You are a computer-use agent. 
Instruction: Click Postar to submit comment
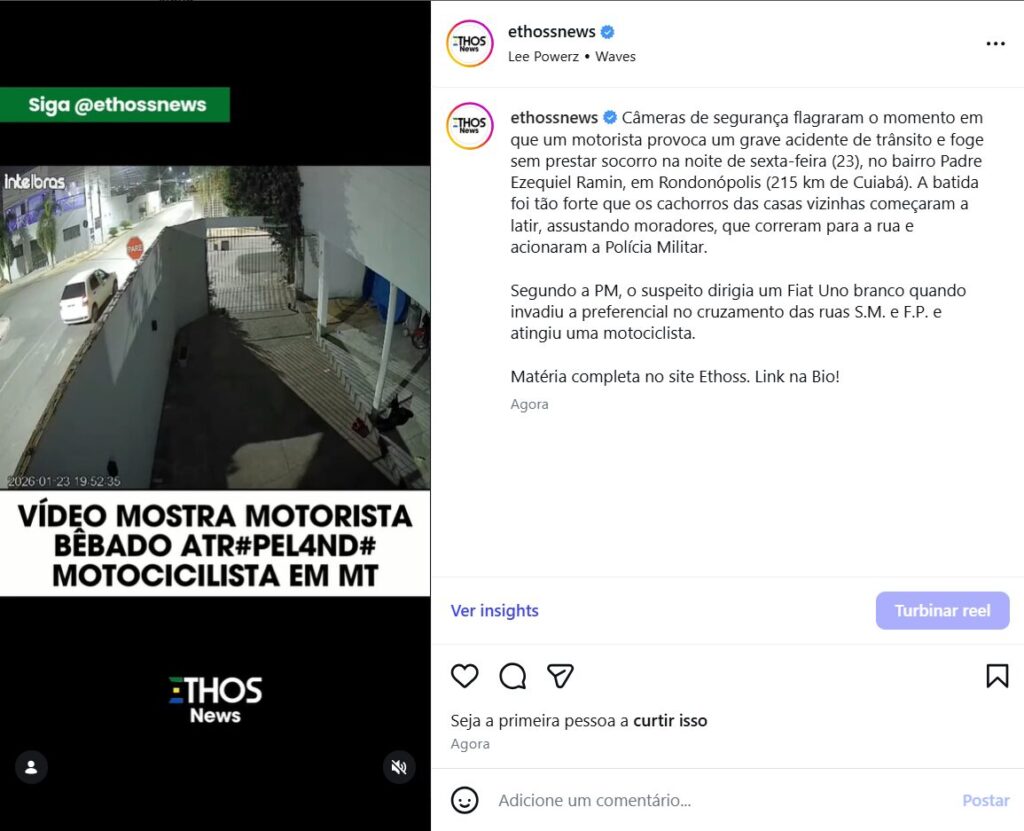[985, 800]
